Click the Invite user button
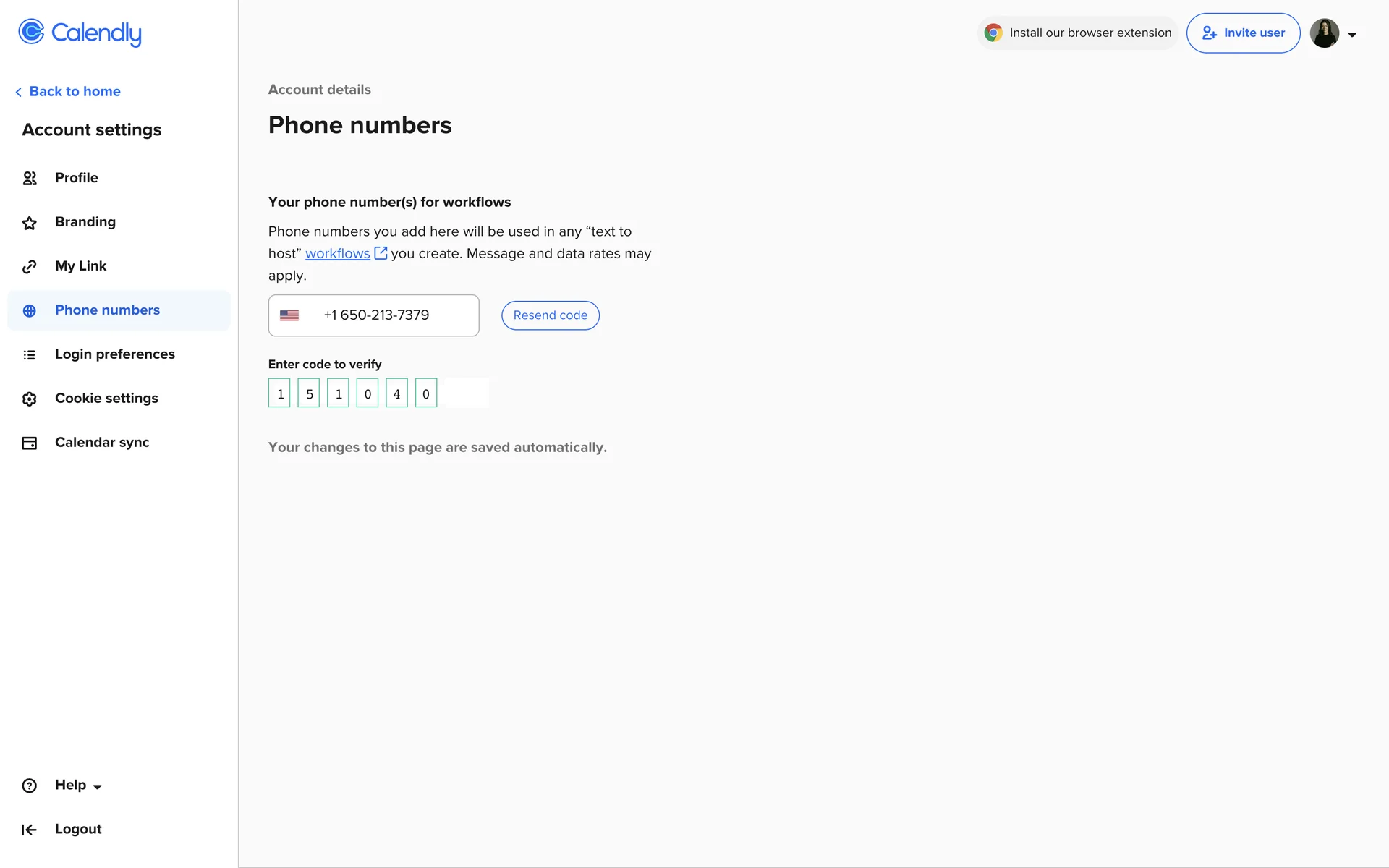The height and width of the screenshot is (868, 1389). click(x=1243, y=33)
